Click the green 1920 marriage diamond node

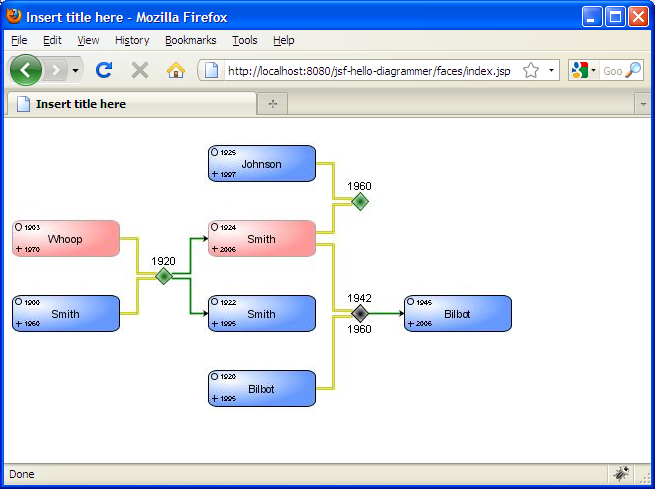pos(164,276)
